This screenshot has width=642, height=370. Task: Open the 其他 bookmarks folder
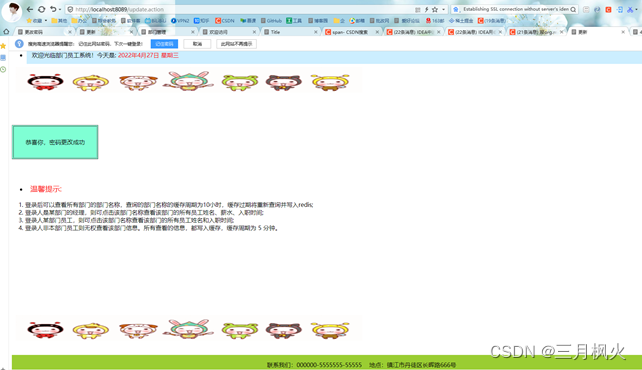pyautogui.click(x=59, y=20)
